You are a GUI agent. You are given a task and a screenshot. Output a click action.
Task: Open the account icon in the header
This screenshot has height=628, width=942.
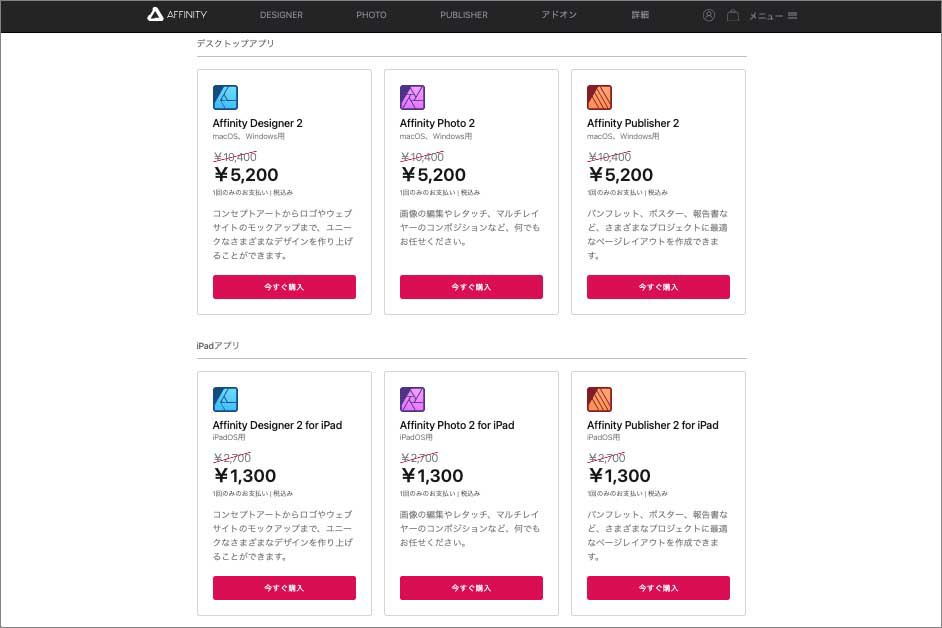tap(709, 15)
